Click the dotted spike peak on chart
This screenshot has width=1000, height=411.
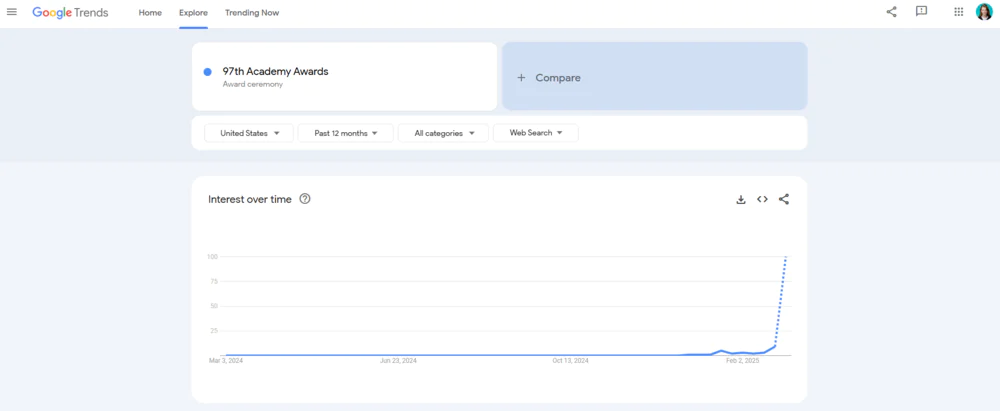pyautogui.click(x=786, y=257)
